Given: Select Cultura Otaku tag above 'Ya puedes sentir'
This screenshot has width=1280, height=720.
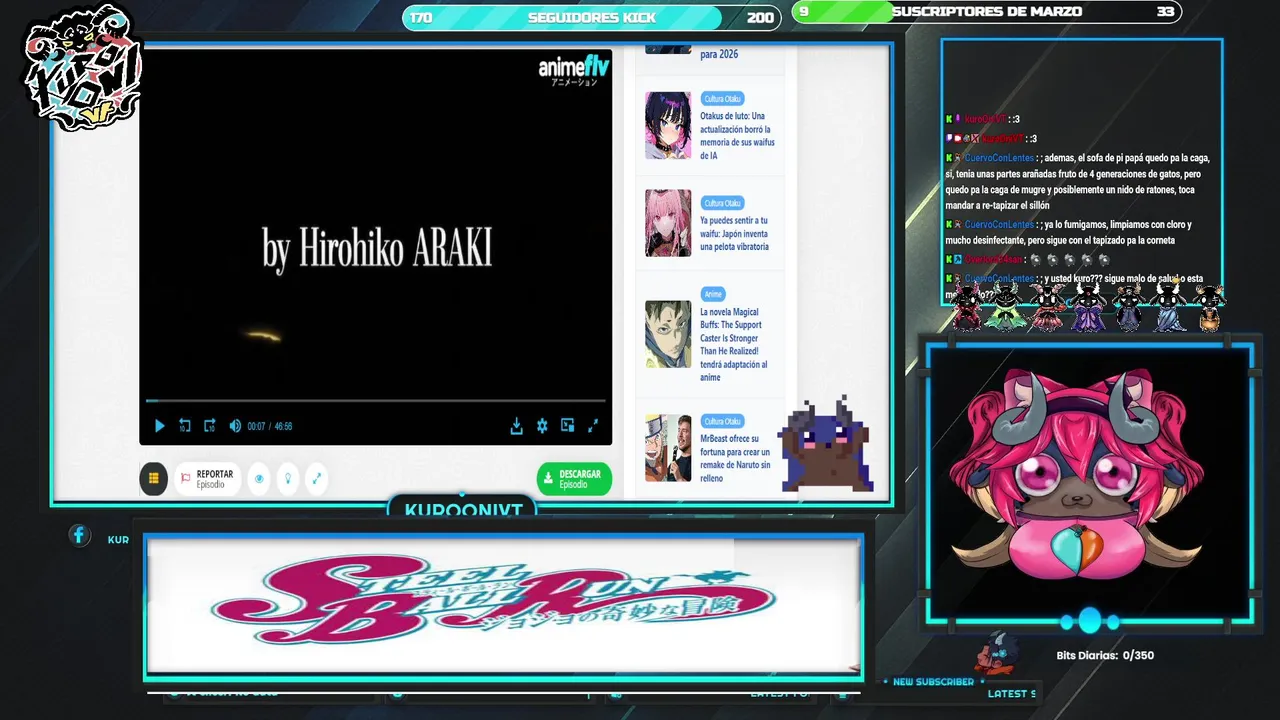Looking at the screenshot, I should 722,203.
